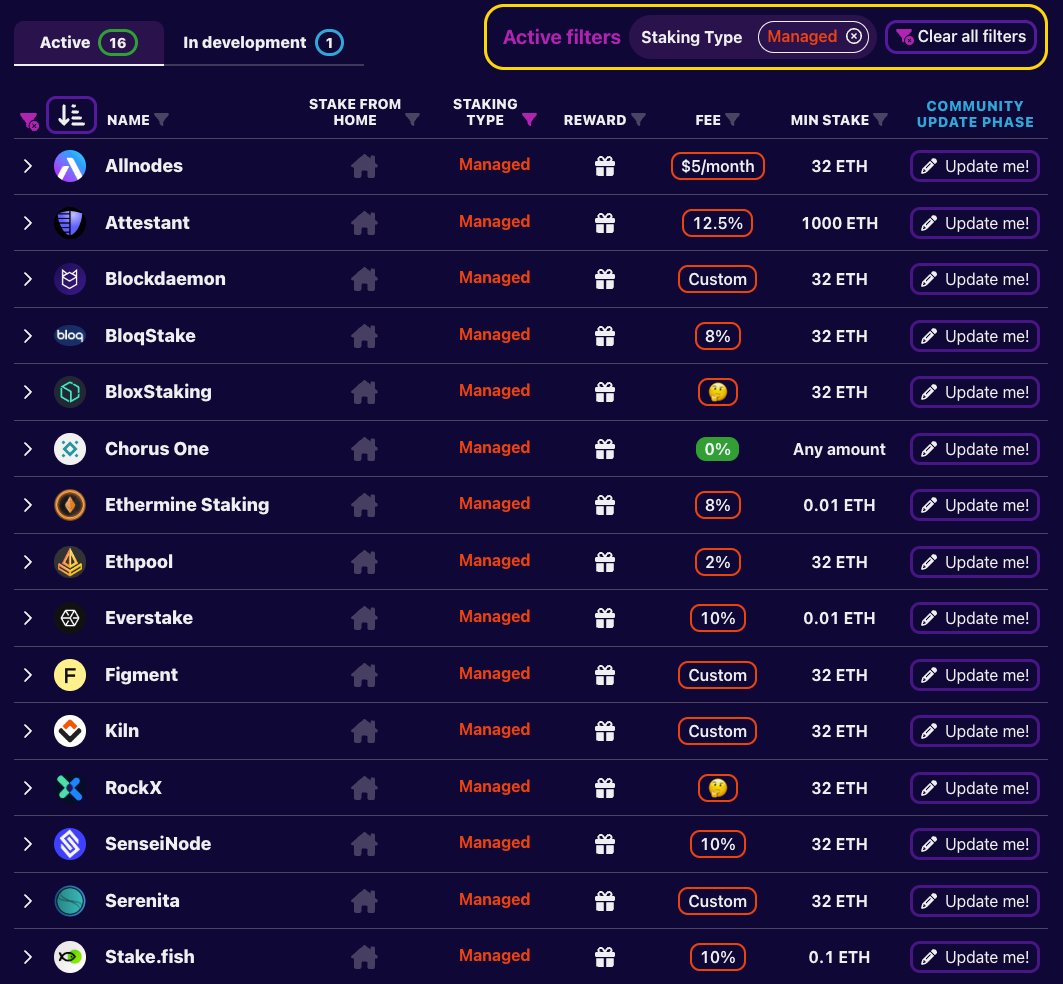The image size is (1063, 984).
Task: Open the Fee column filter dropdown
Action: point(732,119)
